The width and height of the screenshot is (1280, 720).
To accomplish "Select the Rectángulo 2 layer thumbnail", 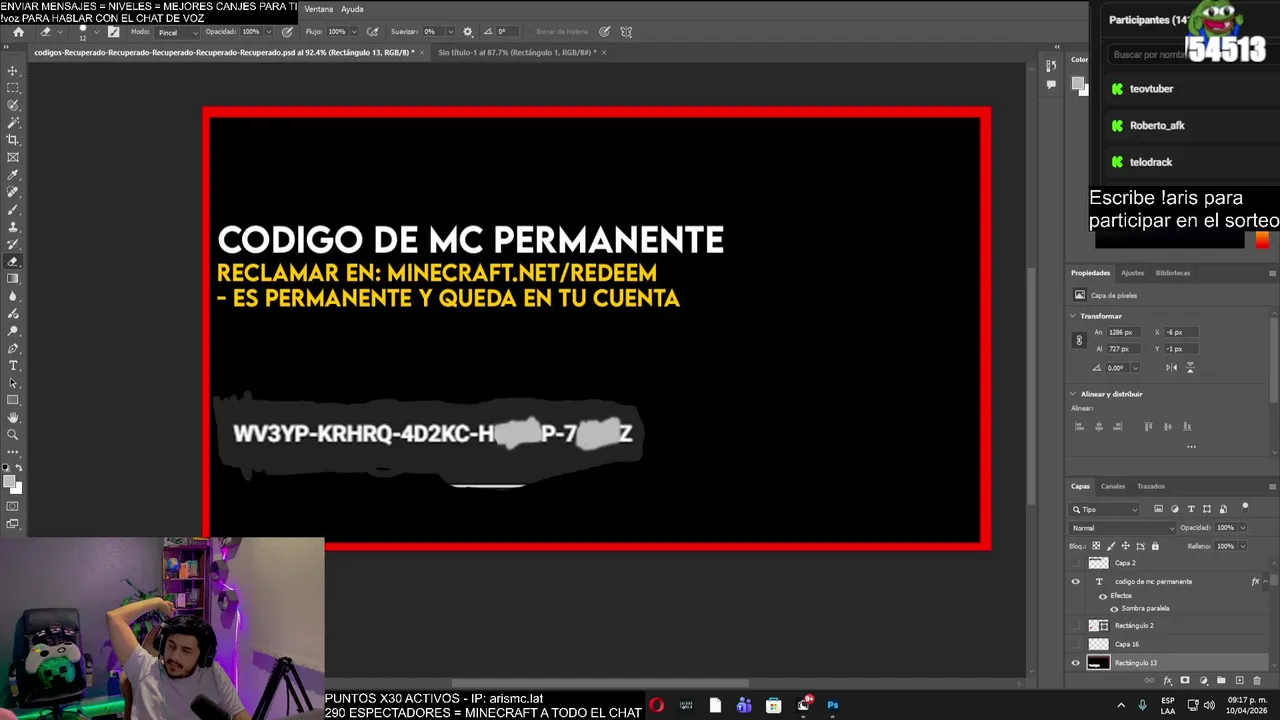I will coord(1099,625).
